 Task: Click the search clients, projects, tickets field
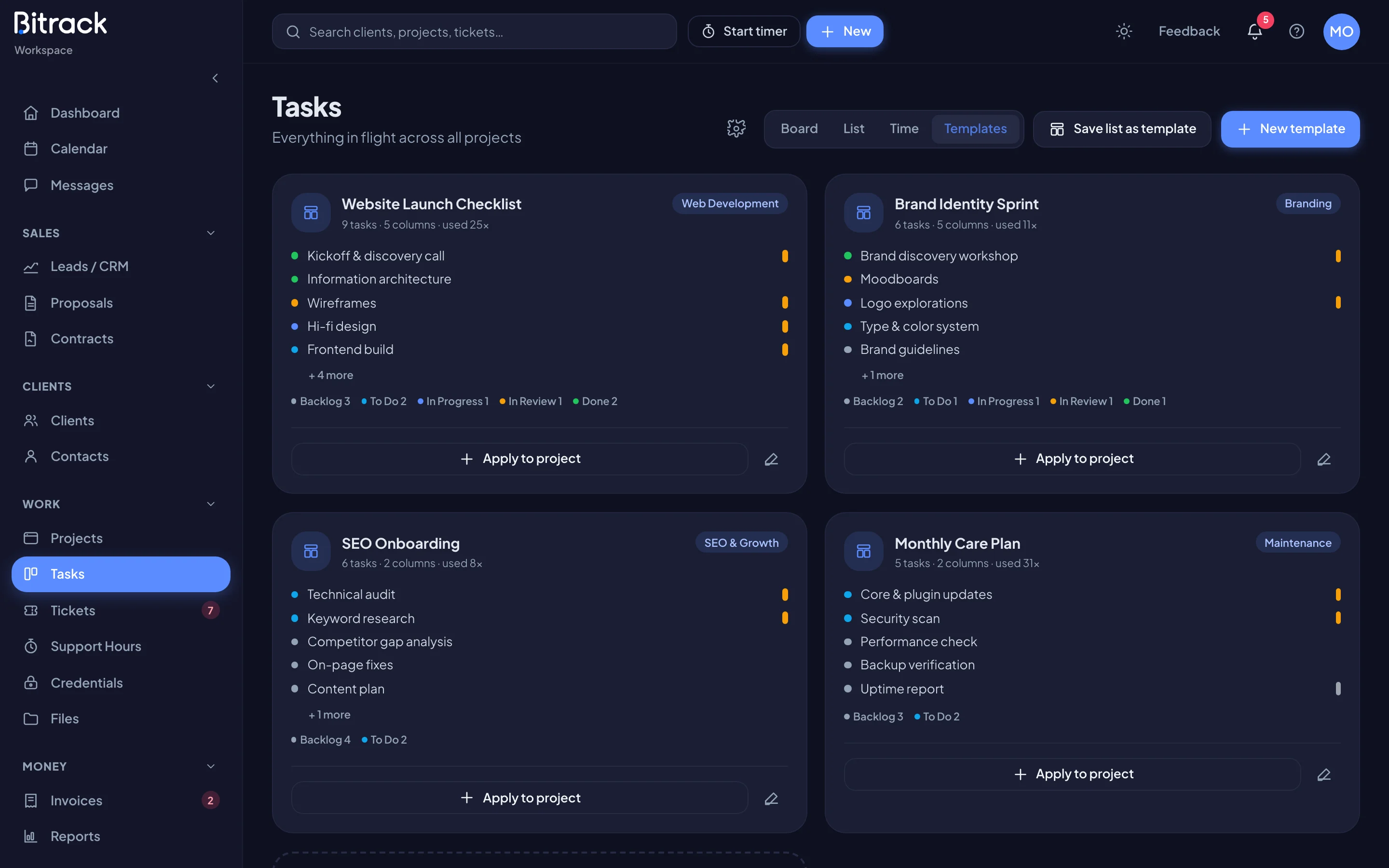474,31
